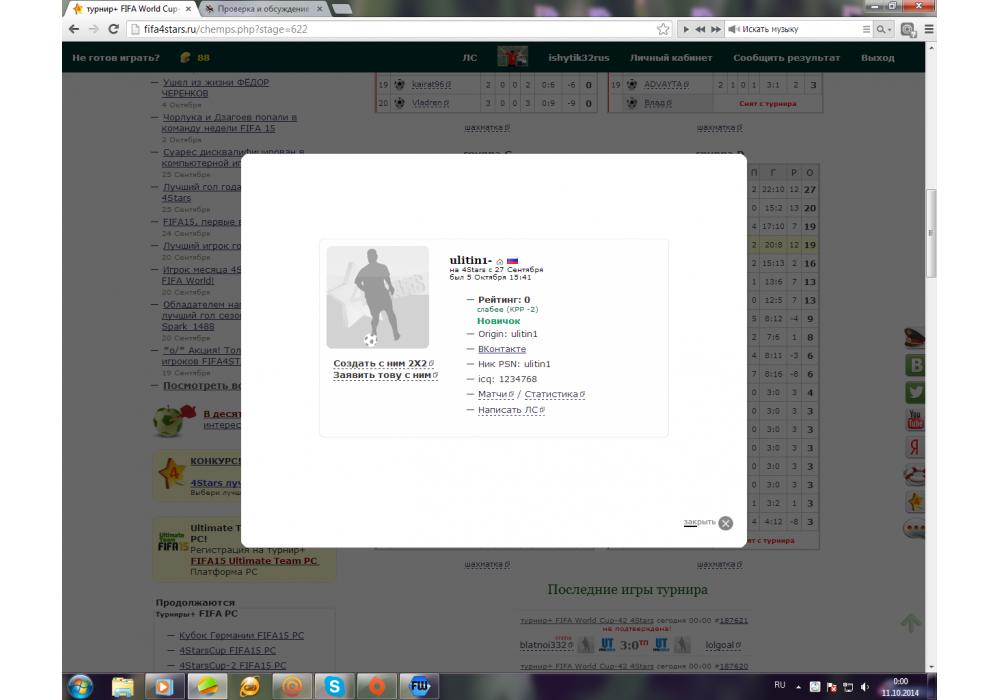Image resolution: width=1000 pixels, height=700 pixels.
Task: Click the chat bubble icon in the side bar
Action: pyautogui.click(x=915, y=530)
